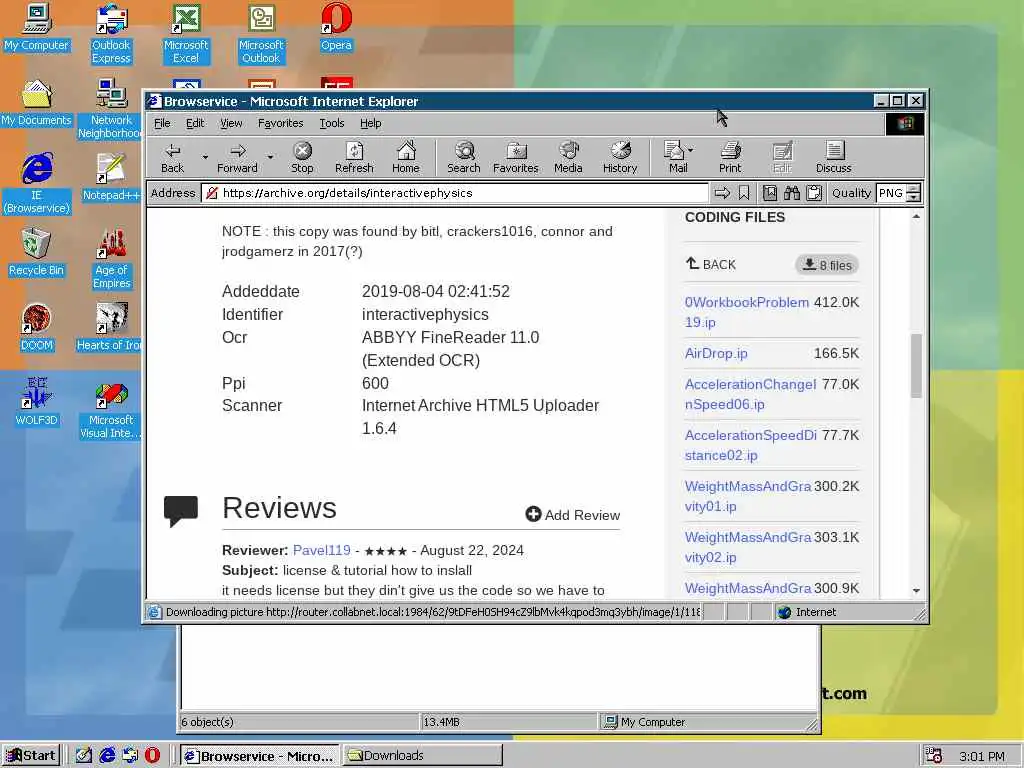Image resolution: width=1024 pixels, height=768 pixels.
Task: Click the 8 files download button
Action: (x=827, y=265)
